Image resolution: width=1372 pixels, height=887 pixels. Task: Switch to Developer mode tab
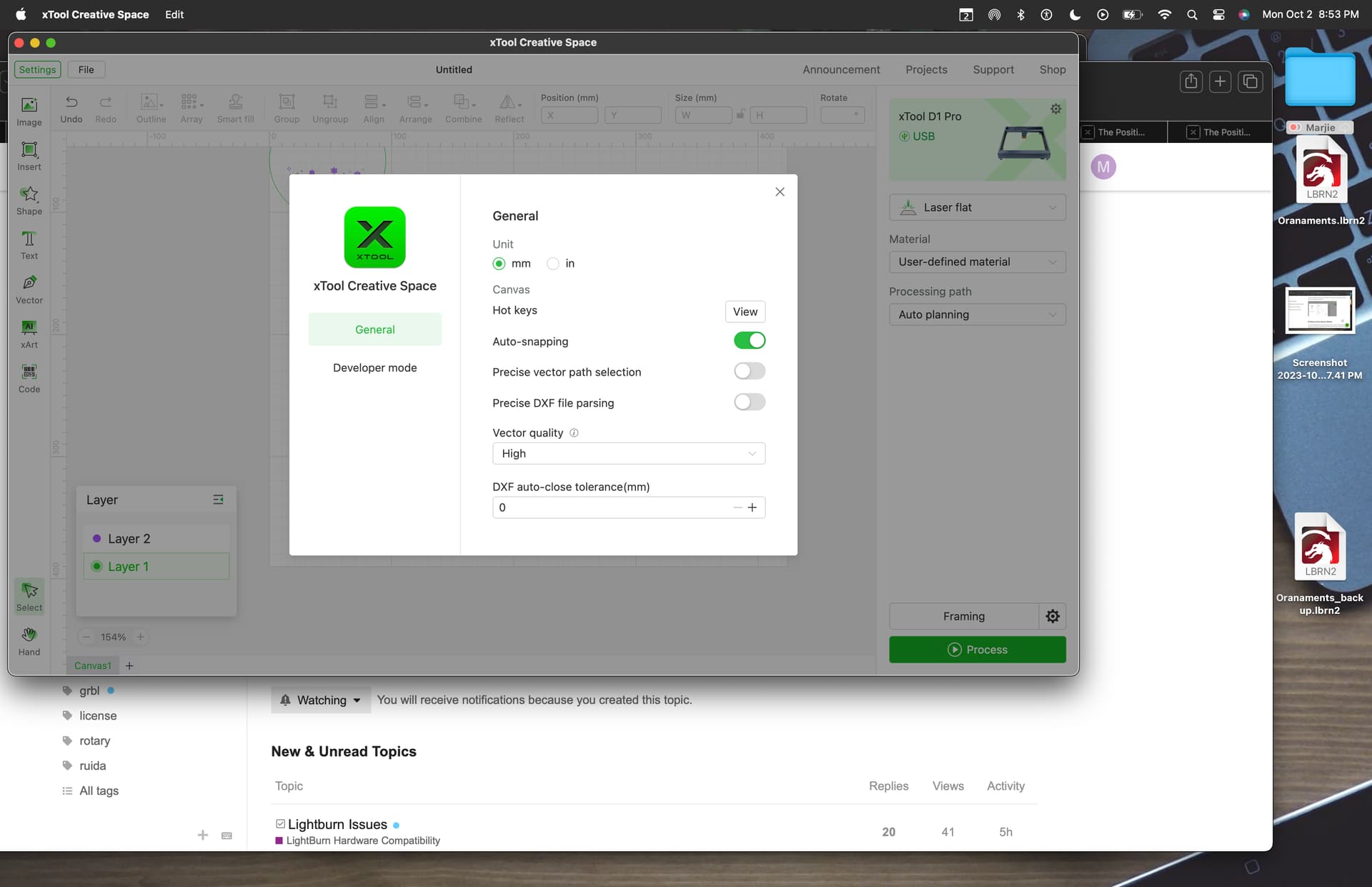coord(375,368)
